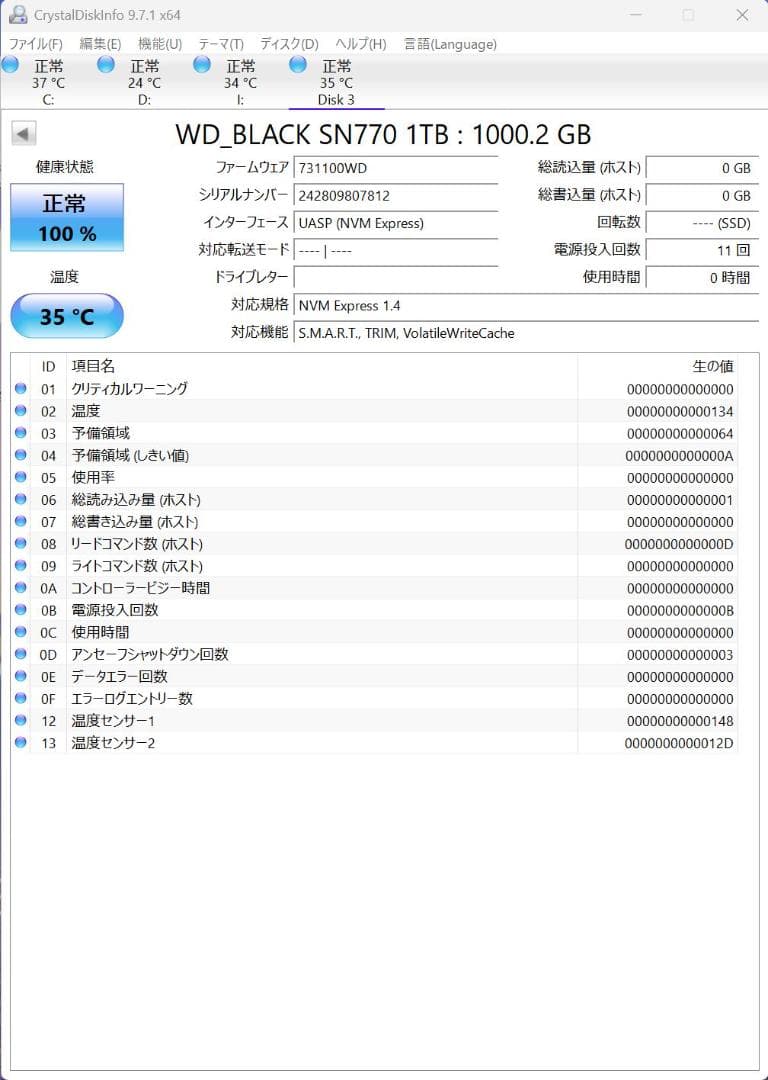Click the 対応機能 field listing S.M.A.R.T., TRIM
Screen dimensions: 768x1080
(x=526, y=333)
